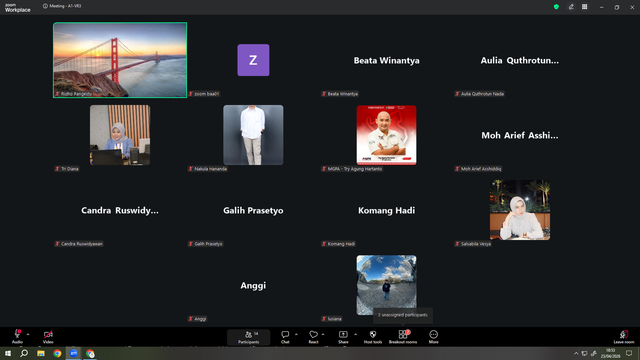The image size is (640, 360).
Task: Click green encryption shield icon
Action: click(x=556, y=7)
